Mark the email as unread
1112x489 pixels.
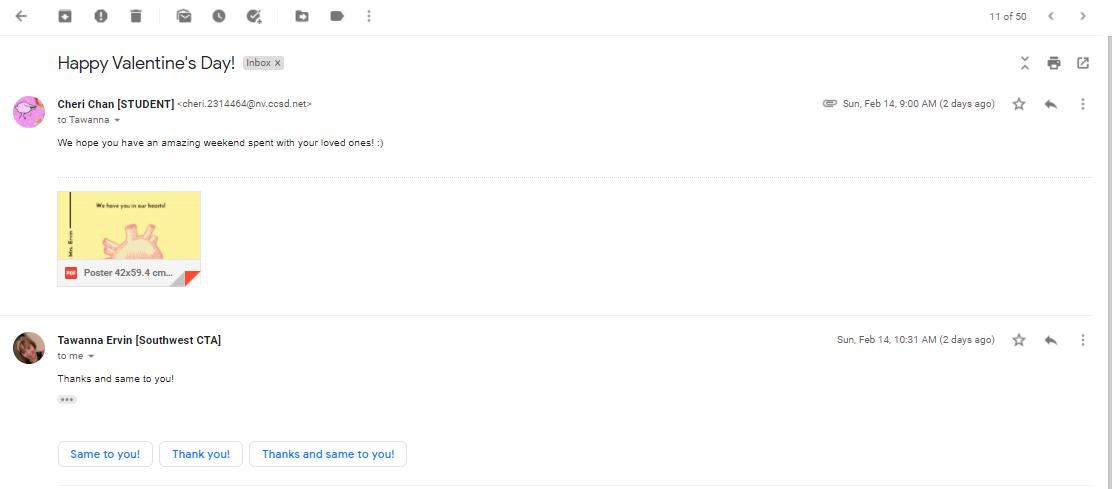click(183, 16)
